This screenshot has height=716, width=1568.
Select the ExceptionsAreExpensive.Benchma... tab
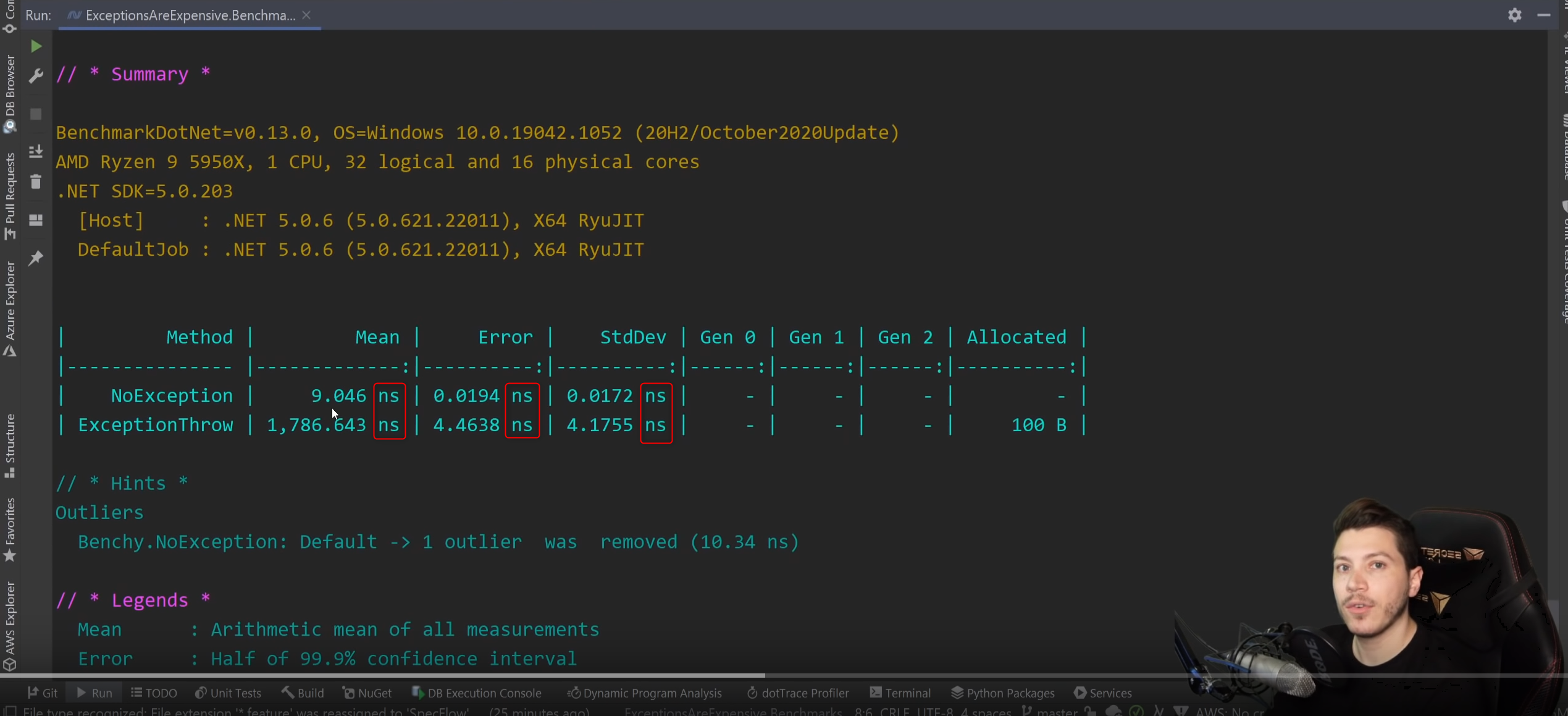point(190,15)
